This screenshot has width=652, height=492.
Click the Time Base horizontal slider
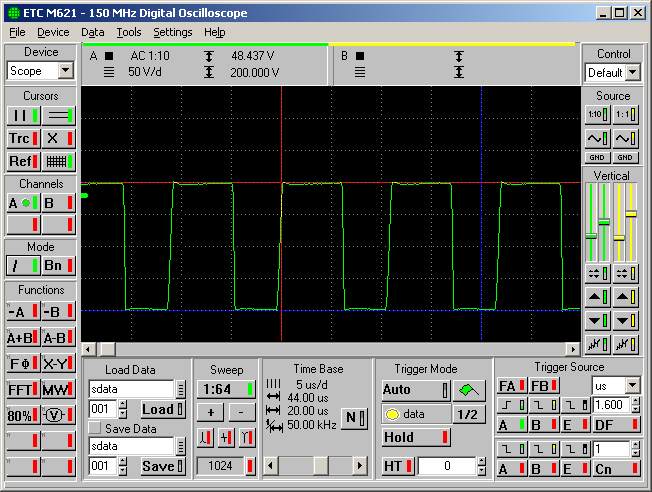click(319, 466)
